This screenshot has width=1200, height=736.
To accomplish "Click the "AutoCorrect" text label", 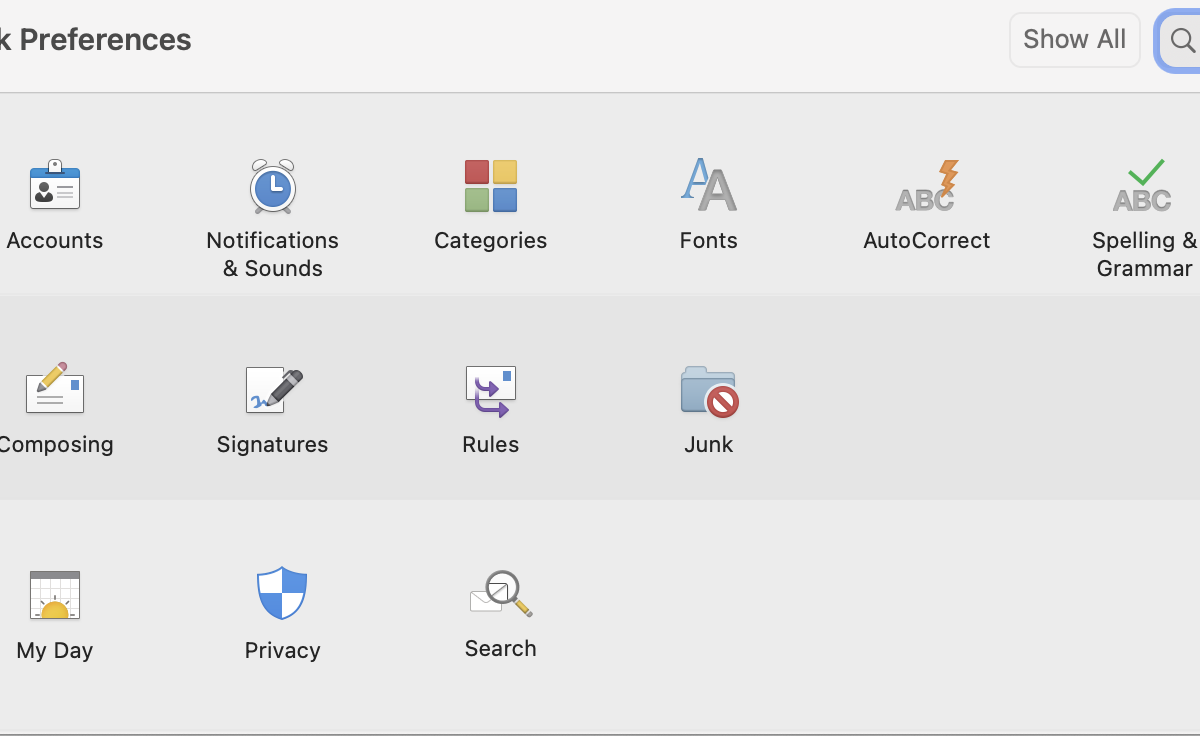I will click(926, 240).
